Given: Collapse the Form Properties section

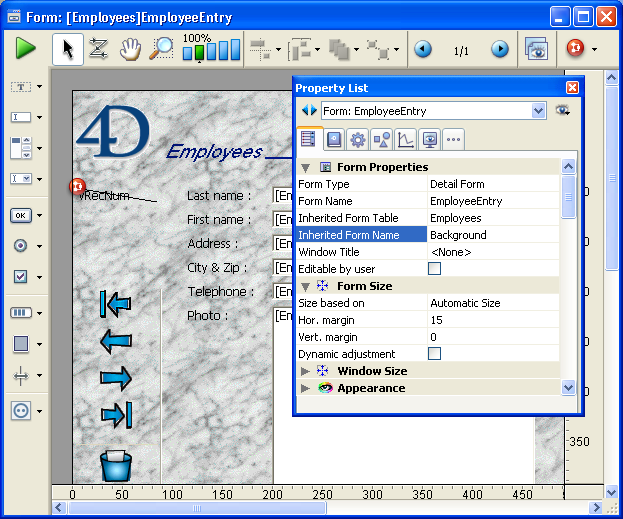Looking at the screenshot, I should coord(306,167).
